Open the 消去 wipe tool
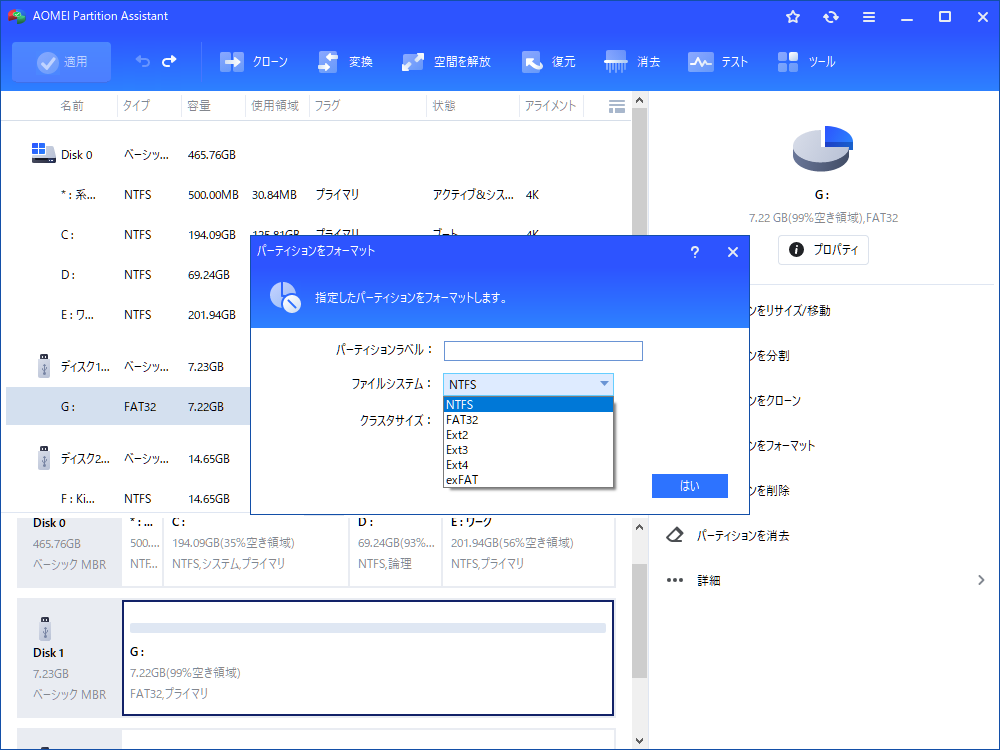 pos(632,62)
